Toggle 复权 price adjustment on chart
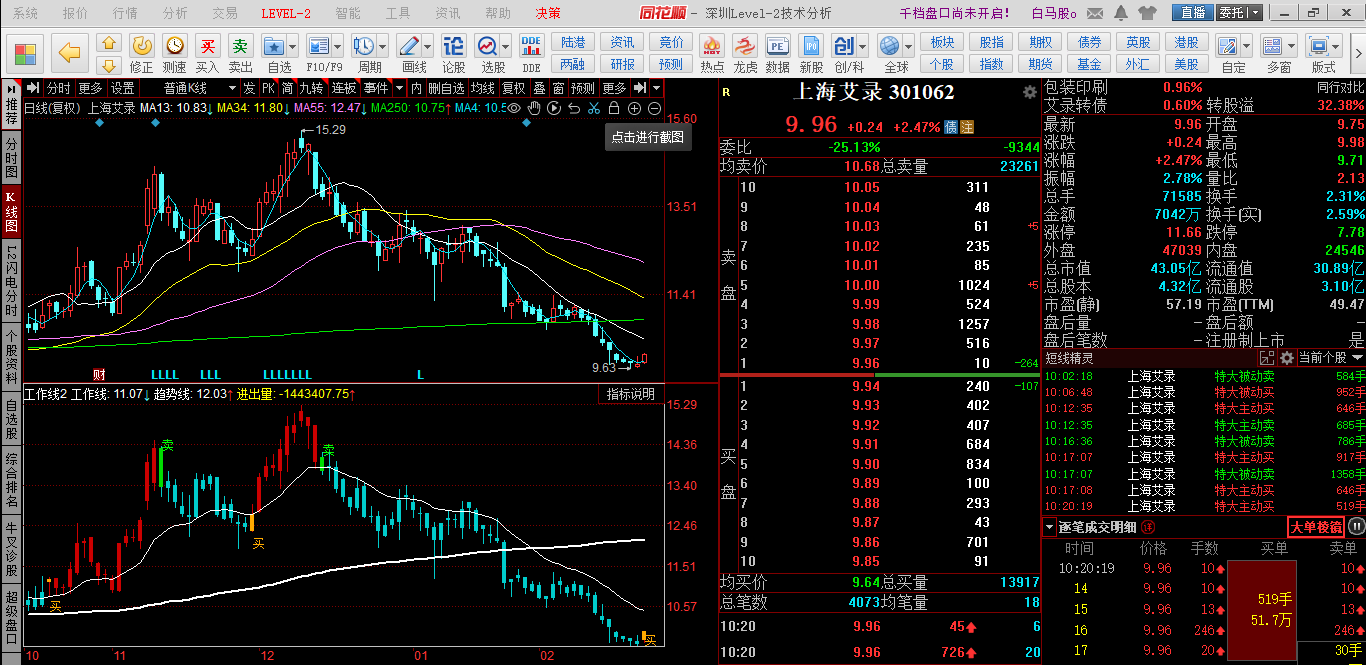This screenshot has width=1366, height=665. point(514,88)
